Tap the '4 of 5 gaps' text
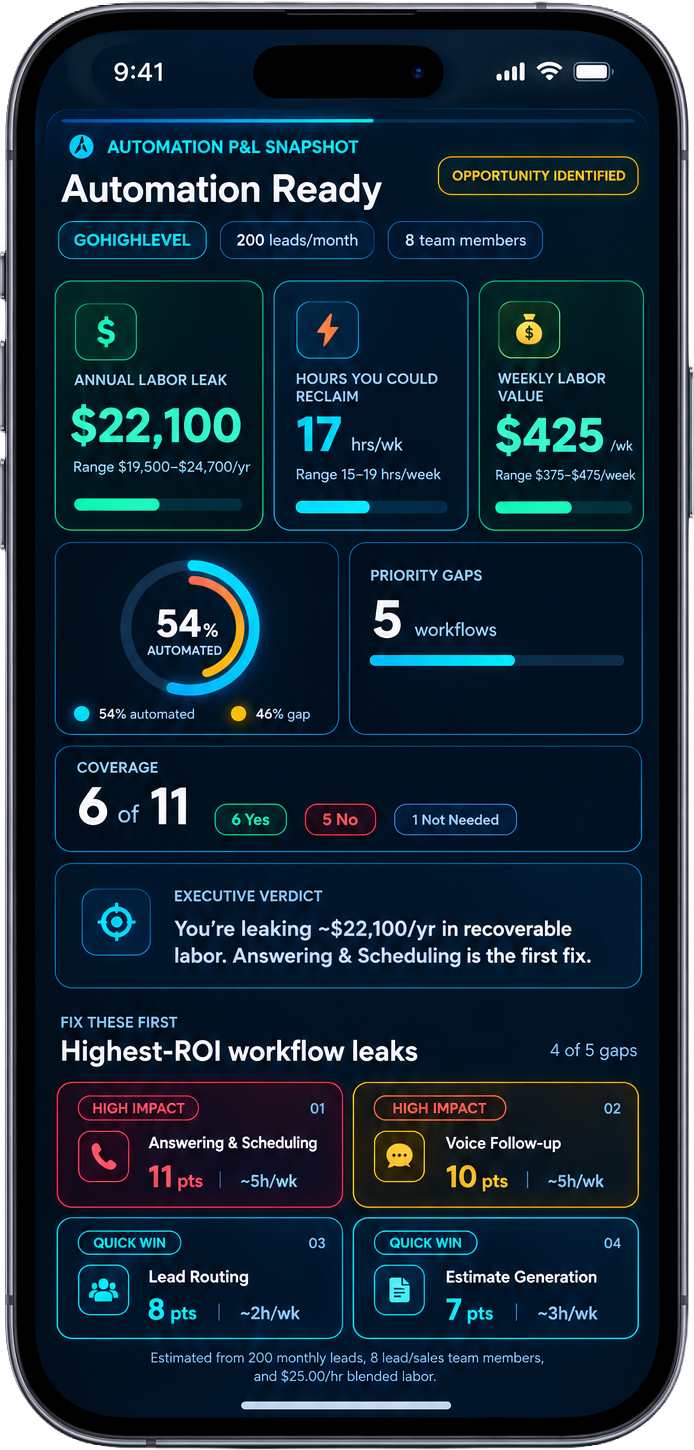The image size is (694, 1450). click(x=593, y=1050)
